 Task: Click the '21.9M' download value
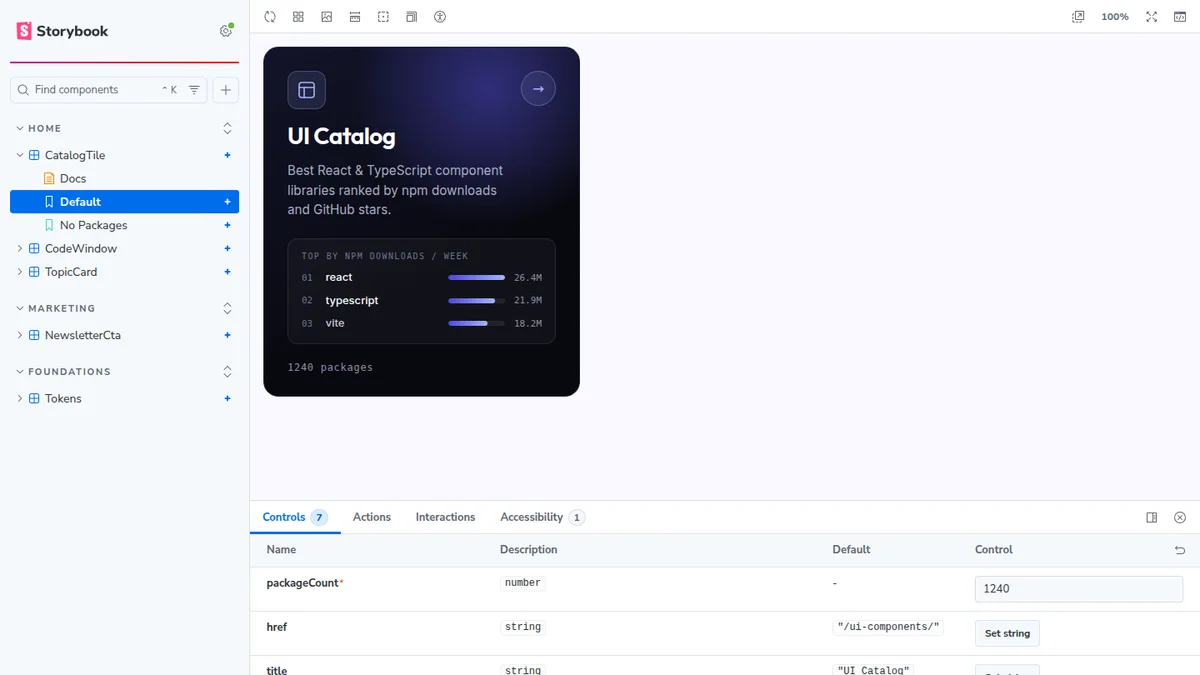[528, 300]
